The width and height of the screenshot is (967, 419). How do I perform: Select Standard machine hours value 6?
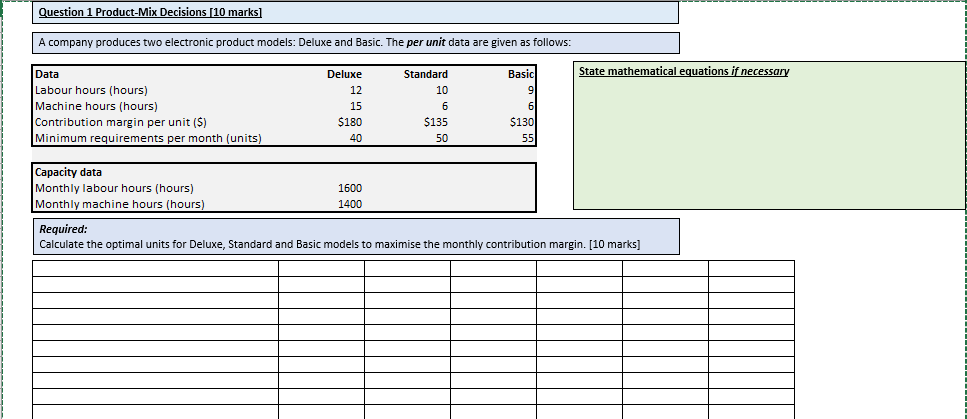tap(445, 106)
